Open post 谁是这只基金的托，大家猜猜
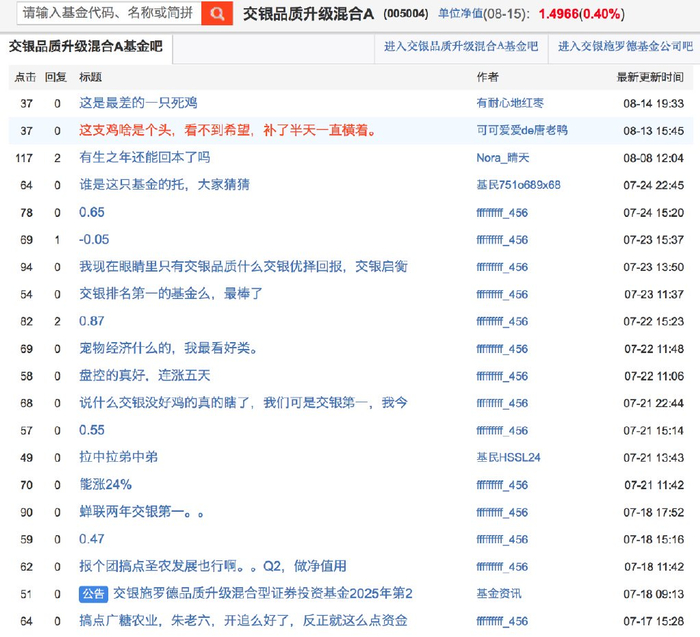 click(165, 185)
